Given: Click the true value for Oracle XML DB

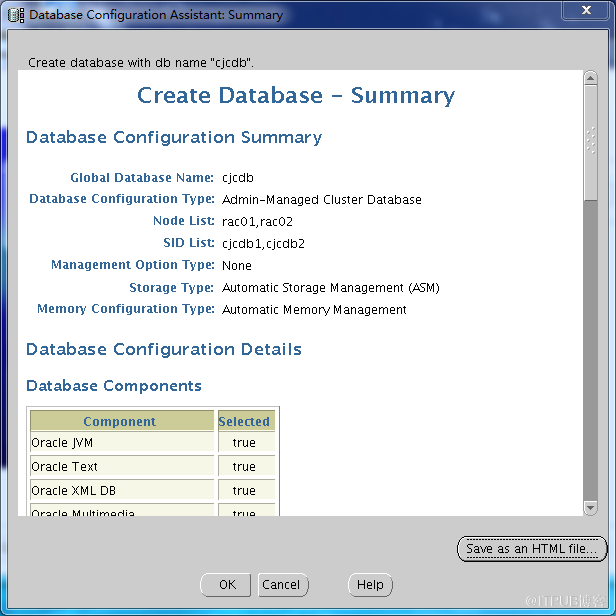Looking at the screenshot, I should (244, 491).
